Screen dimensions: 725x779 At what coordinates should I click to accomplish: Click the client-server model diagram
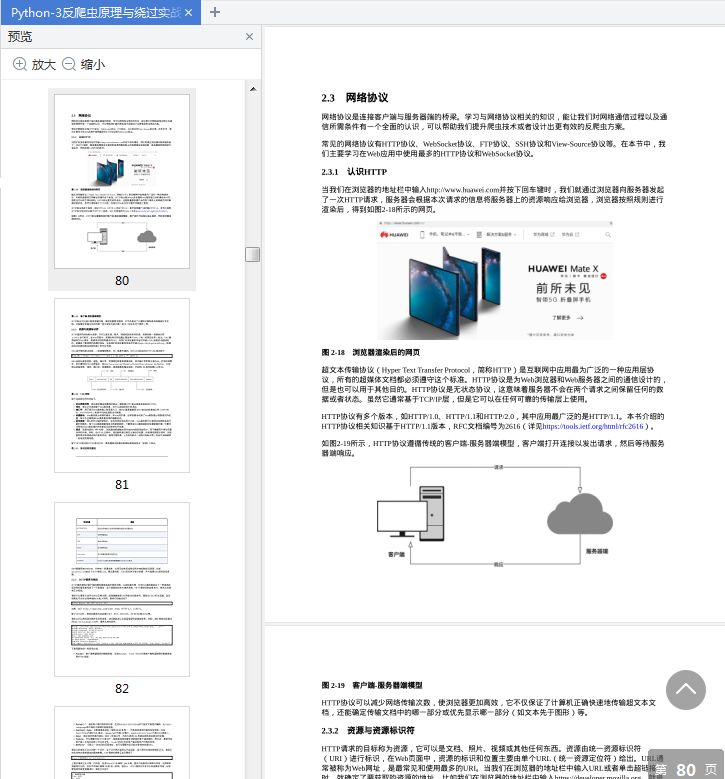click(494, 516)
